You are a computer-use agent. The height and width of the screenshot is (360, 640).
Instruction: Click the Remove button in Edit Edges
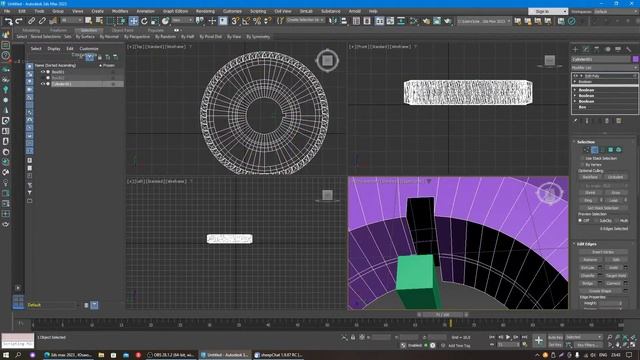point(590,260)
